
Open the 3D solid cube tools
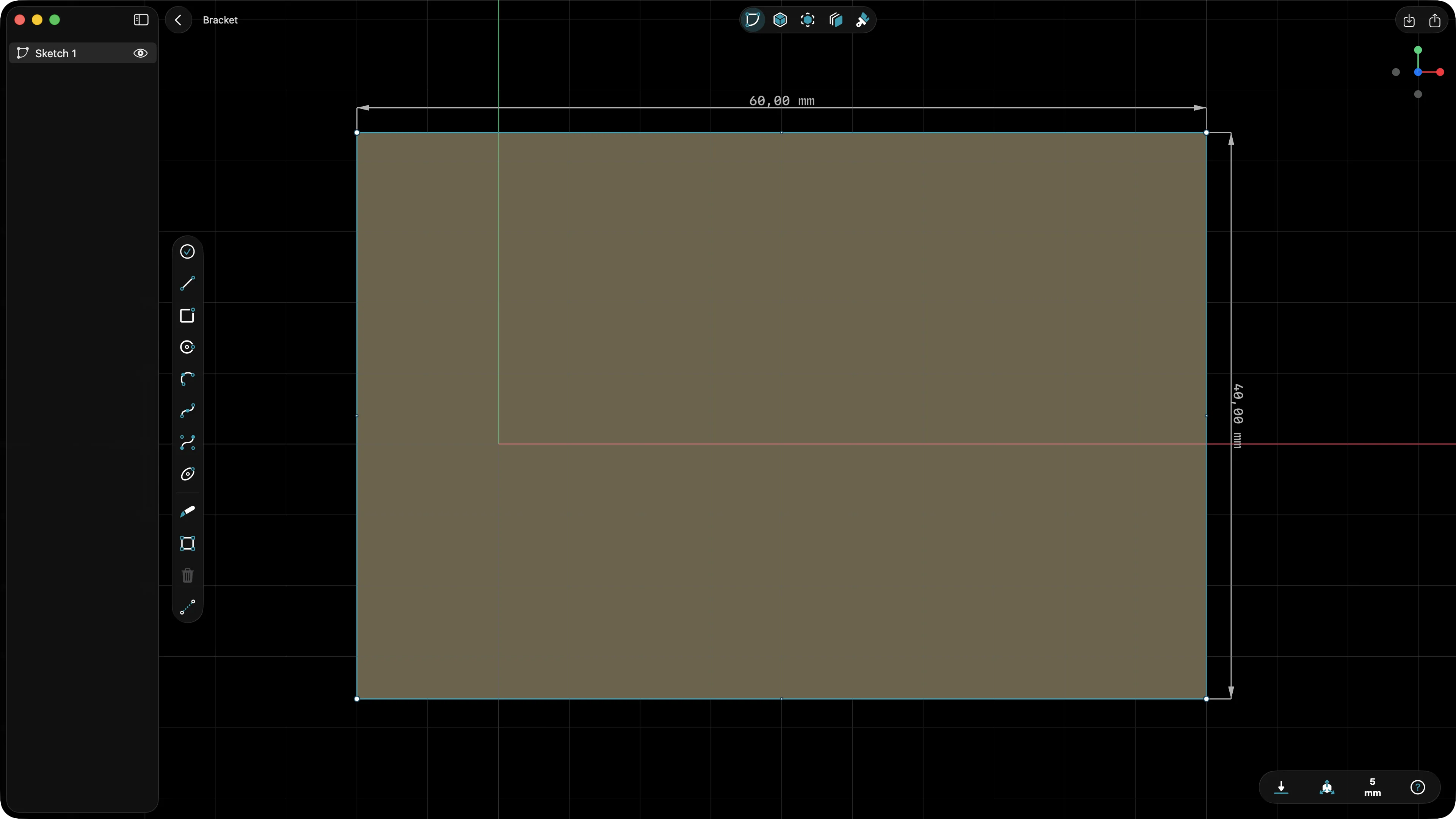780,20
